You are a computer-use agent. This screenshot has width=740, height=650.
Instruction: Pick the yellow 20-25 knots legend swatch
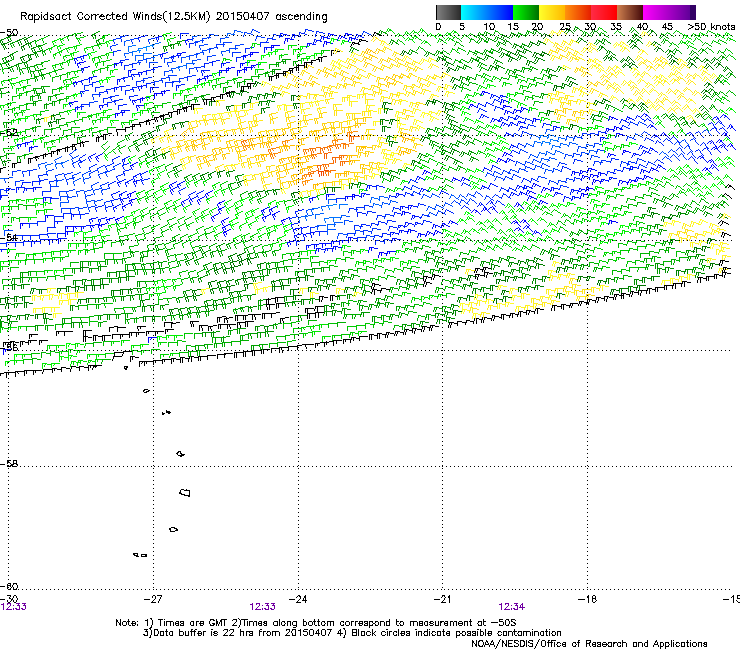pyautogui.click(x=552, y=12)
